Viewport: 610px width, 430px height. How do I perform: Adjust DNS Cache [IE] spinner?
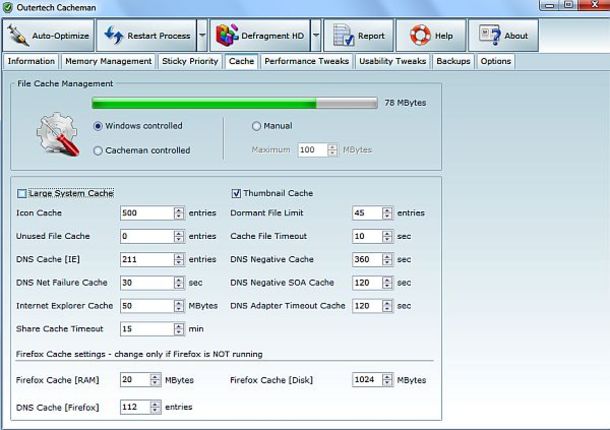point(179,259)
